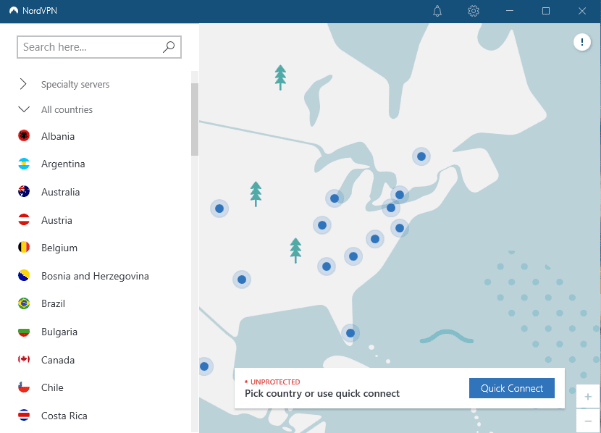Screen dimensions: 601x433
Task: Click the Costa Rica flag icon
Action: pos(24,415)
